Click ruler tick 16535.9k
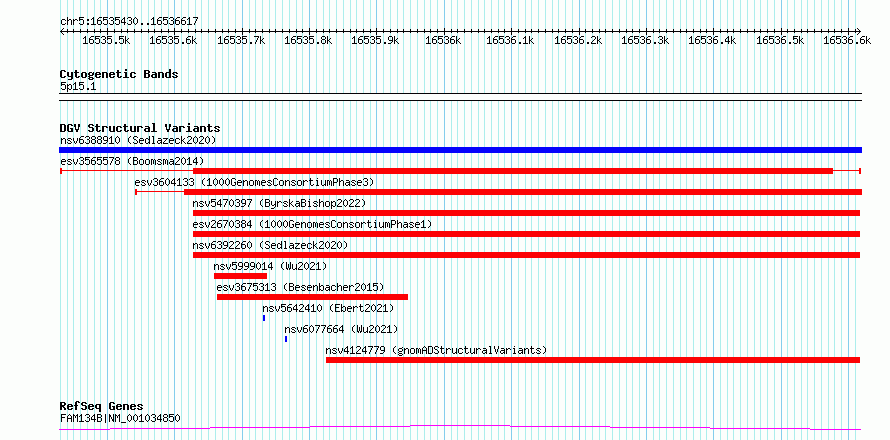This screenshot has height=440, width=890. [x=376, y=40]
